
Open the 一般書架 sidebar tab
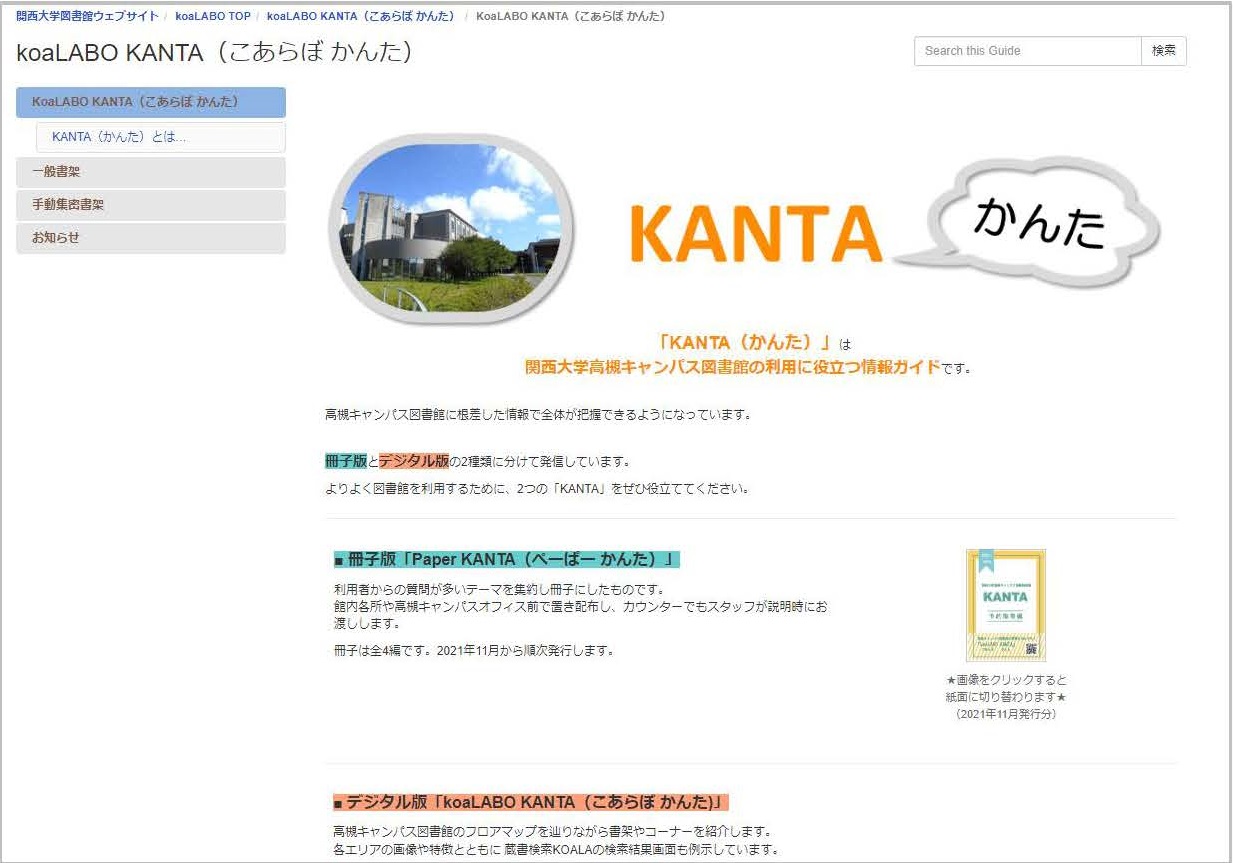click(151, 172)
